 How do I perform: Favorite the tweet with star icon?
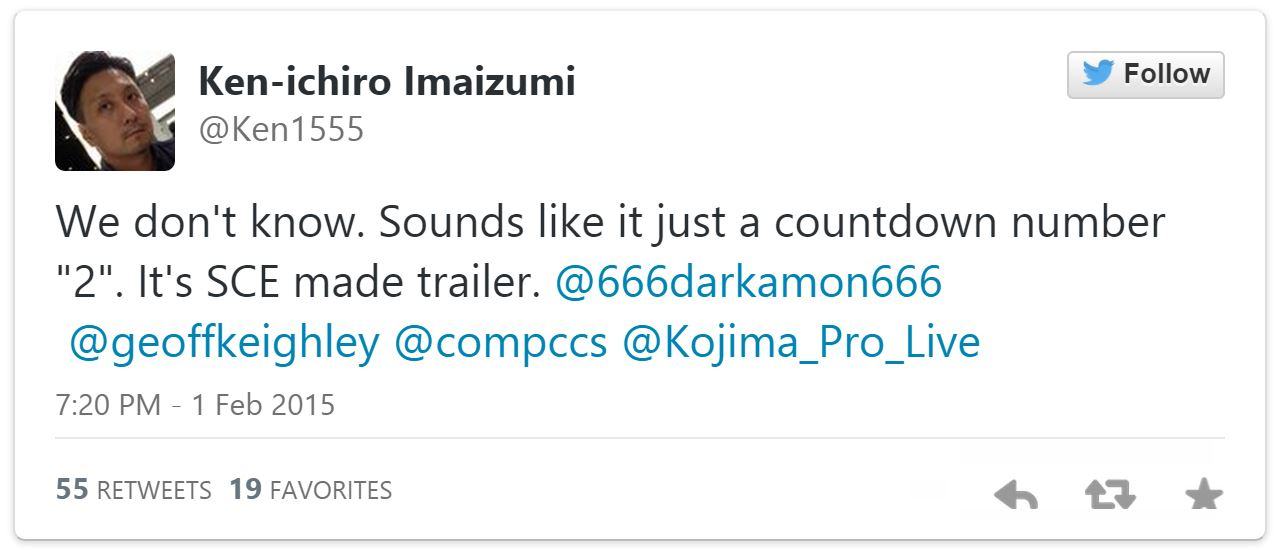point(1203,494)
